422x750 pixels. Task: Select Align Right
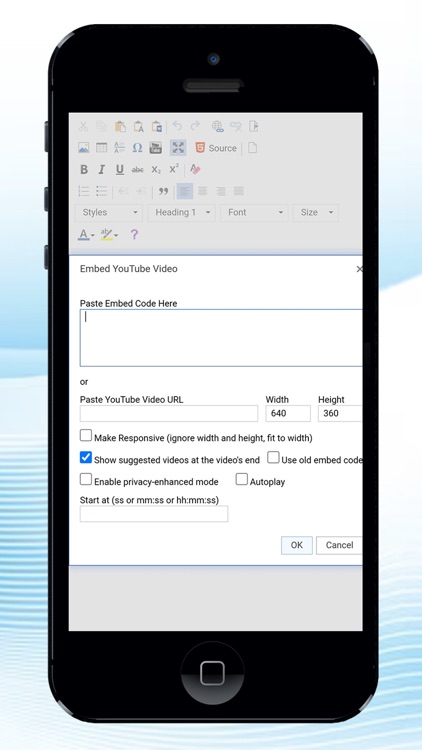(221, 191)
